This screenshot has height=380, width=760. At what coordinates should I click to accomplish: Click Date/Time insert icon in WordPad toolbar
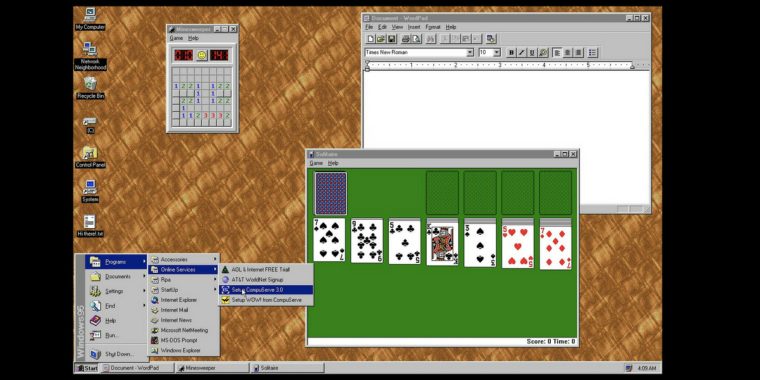(x=491, y=39)
